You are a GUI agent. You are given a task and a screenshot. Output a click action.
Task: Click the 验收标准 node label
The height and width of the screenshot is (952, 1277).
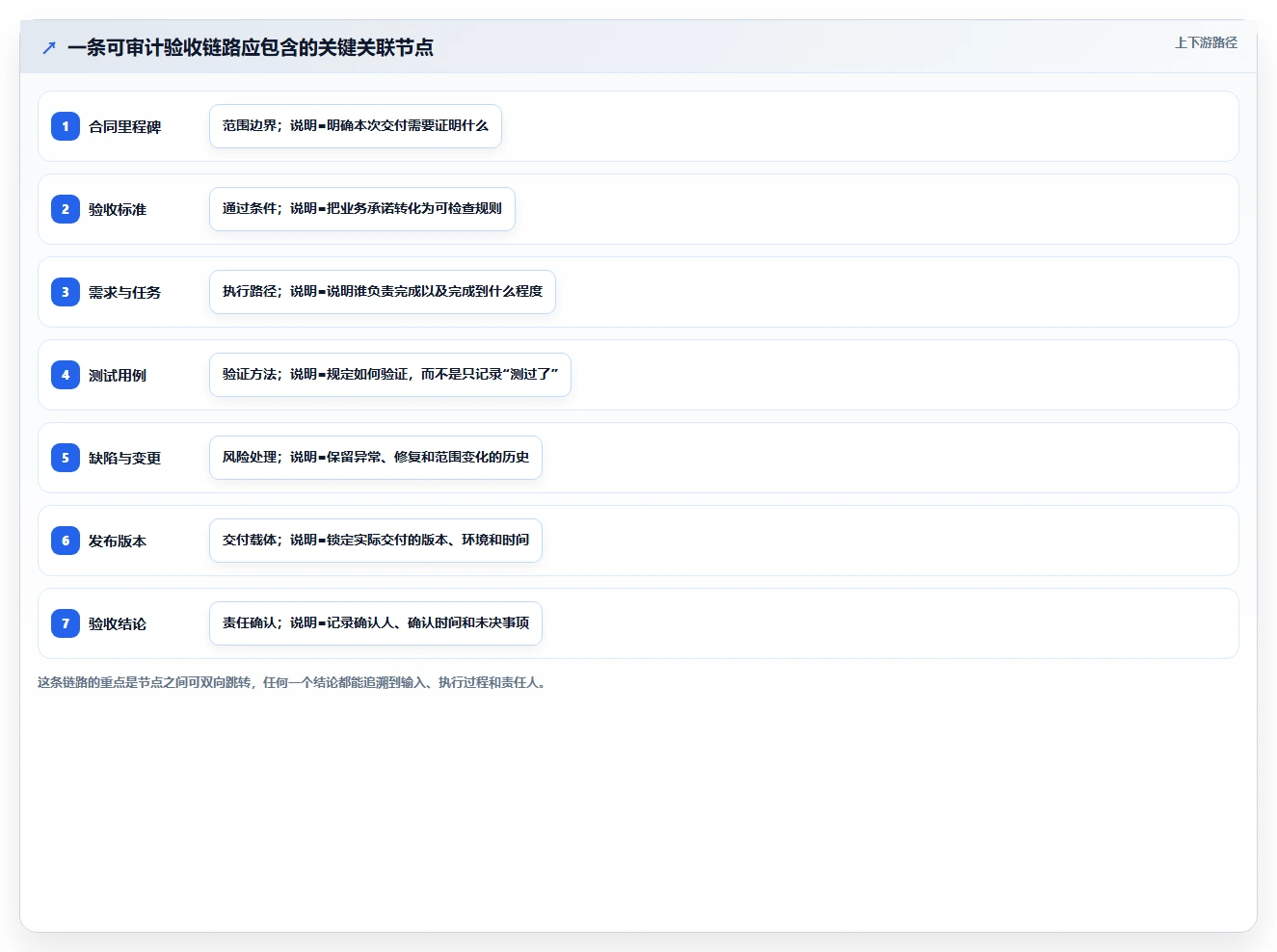(118, 209)
